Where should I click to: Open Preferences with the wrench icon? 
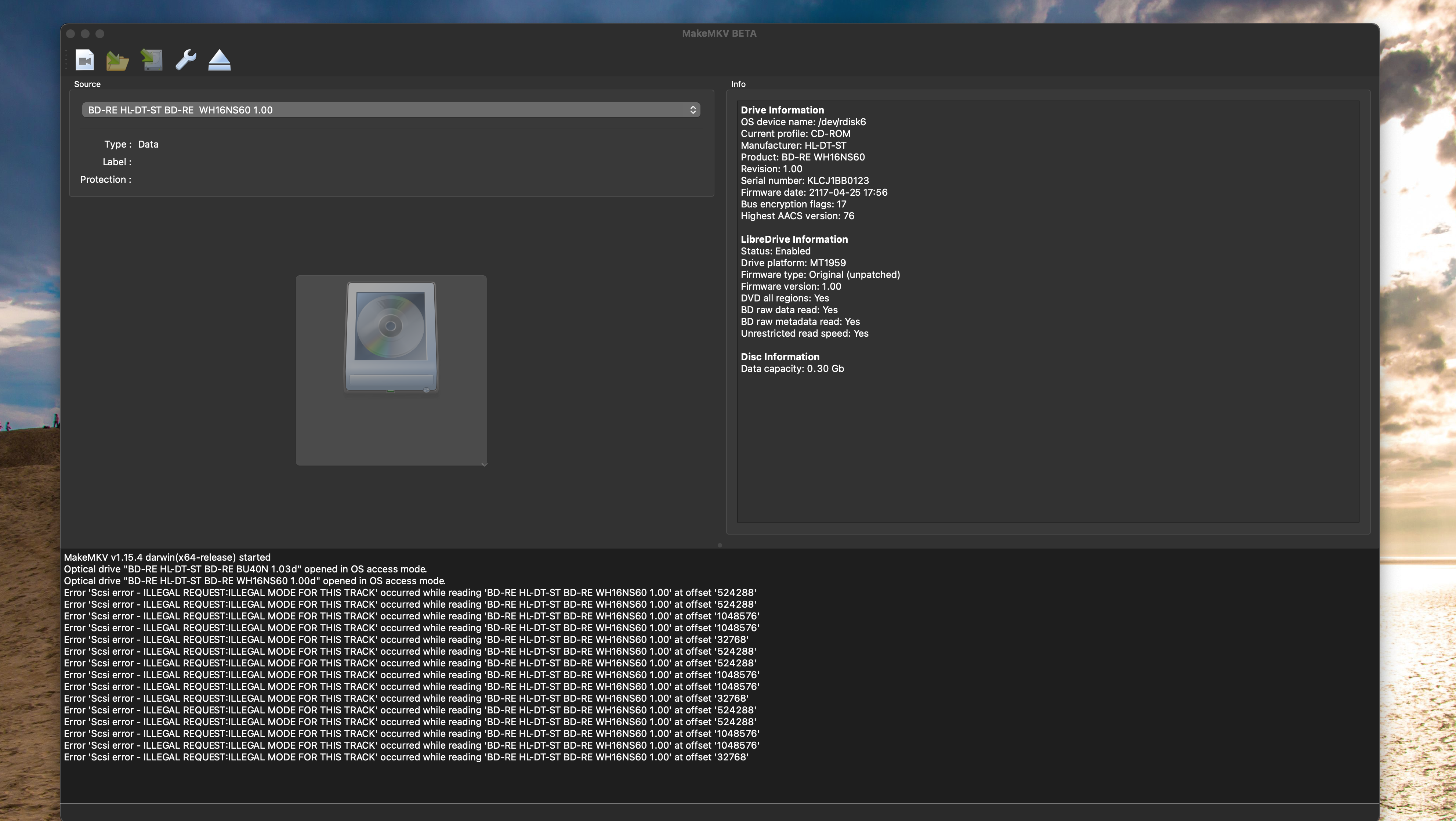point(185,60)
